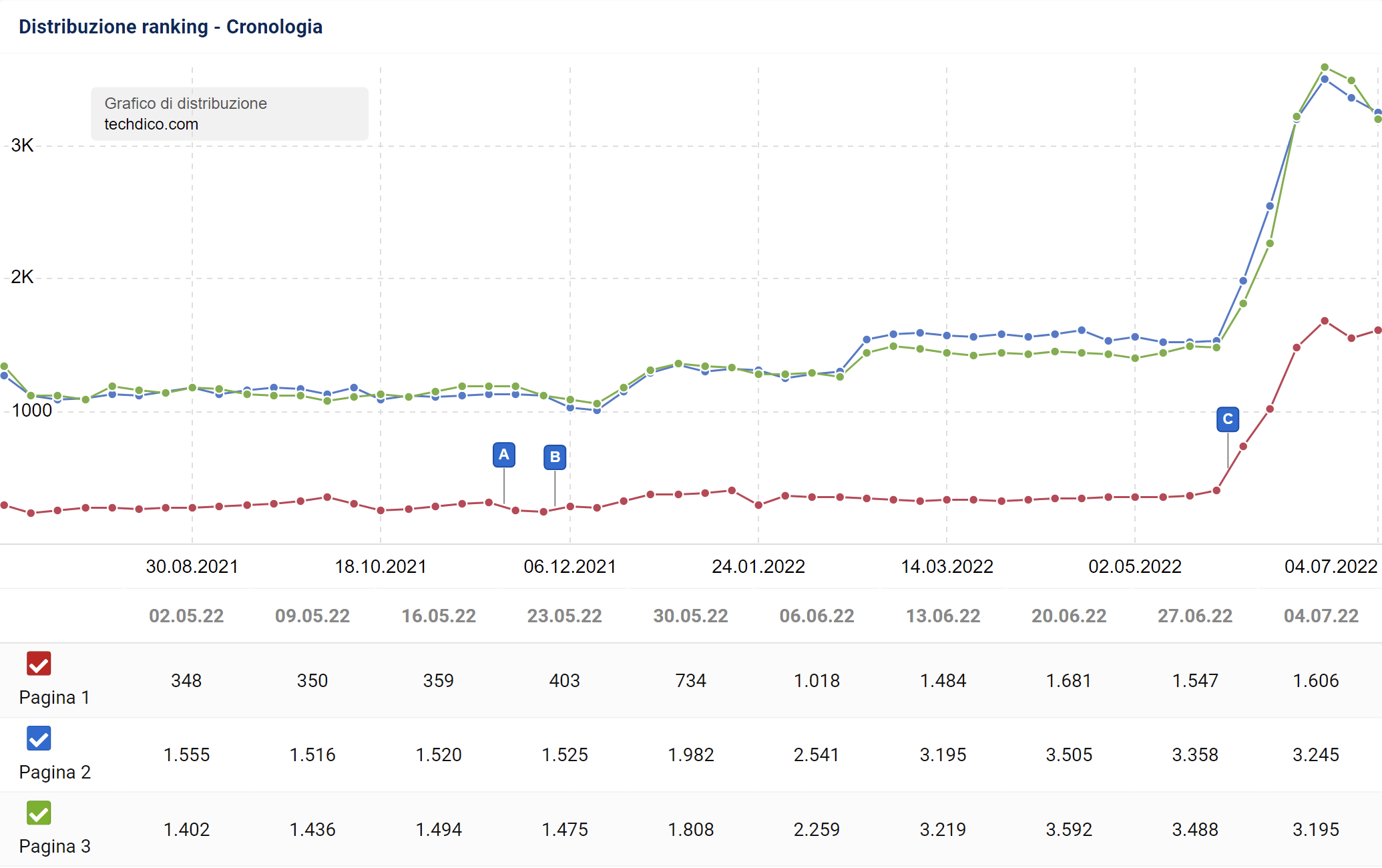This screenshot has height=868, width=1382.
Task: Select Pagina 1 value 359
Action: click(439, 680)
